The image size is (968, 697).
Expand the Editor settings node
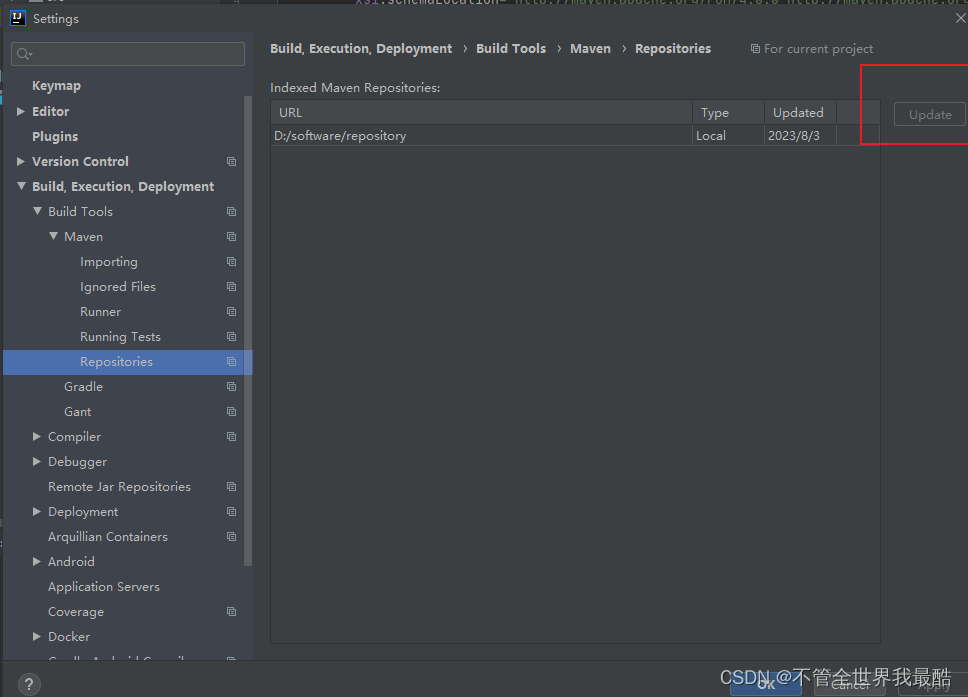pyautogui.click(x=20, y=111)
